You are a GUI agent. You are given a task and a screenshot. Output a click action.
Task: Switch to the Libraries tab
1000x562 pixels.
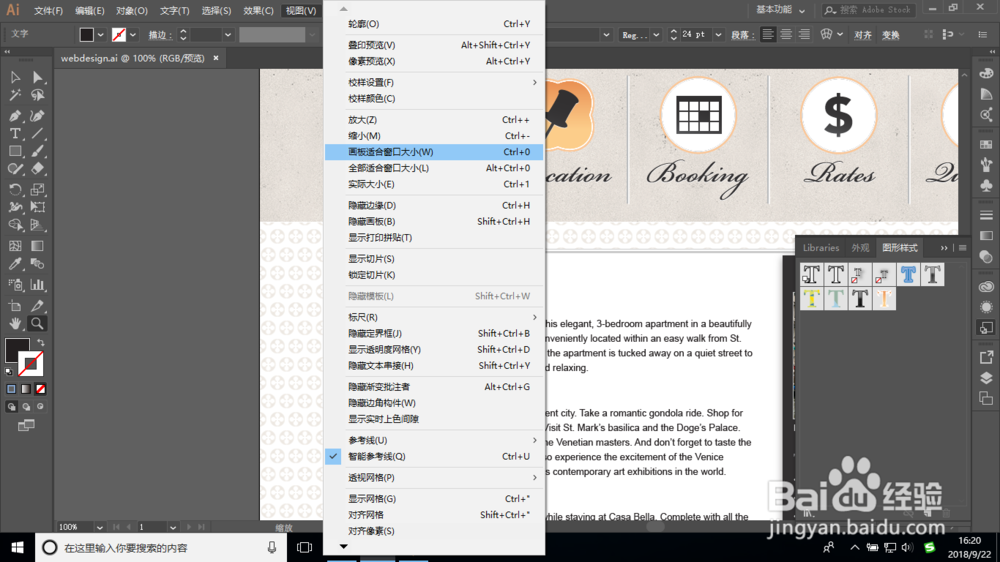coord(821,248)
